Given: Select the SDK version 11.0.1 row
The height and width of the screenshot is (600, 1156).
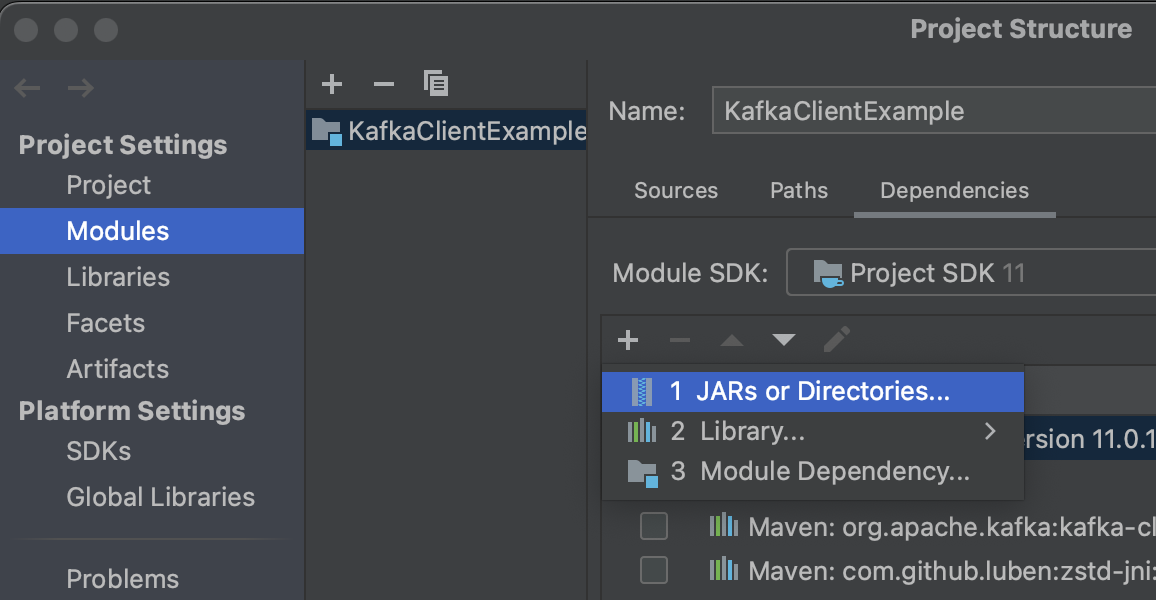Looking at the screenshot, I should [1090, 439].
